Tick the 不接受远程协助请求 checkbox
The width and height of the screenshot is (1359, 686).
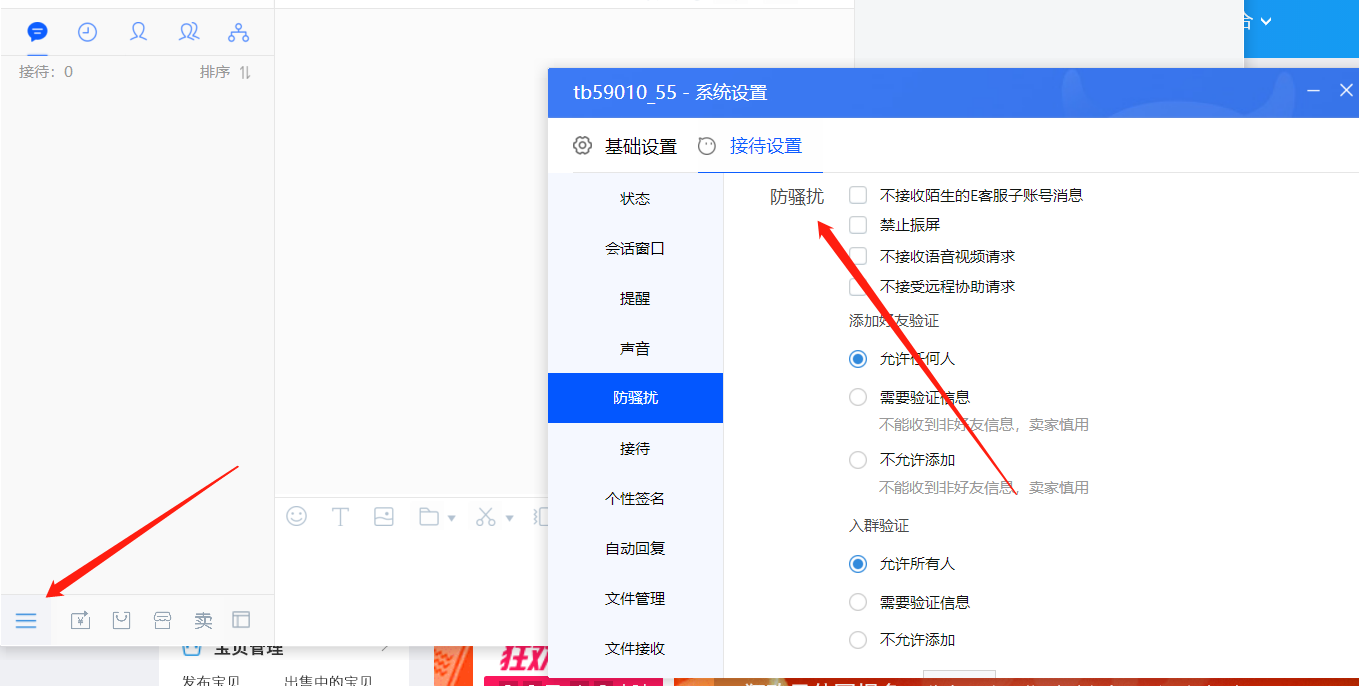tap(858, 287)
